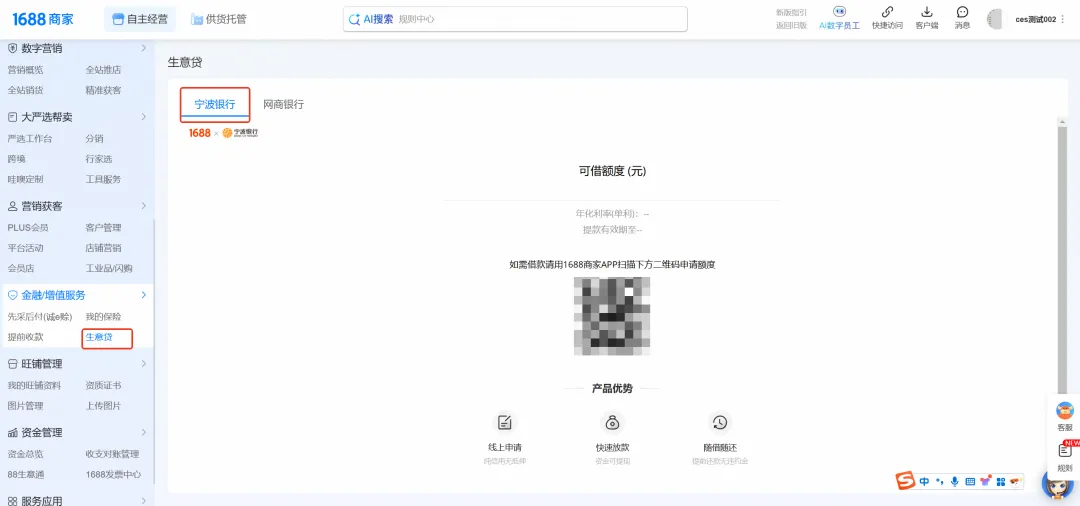The height and width of the screenshot is (506, 1080).
Task: Click the 返回旧版 link
Action: click(x=791, y=25)
